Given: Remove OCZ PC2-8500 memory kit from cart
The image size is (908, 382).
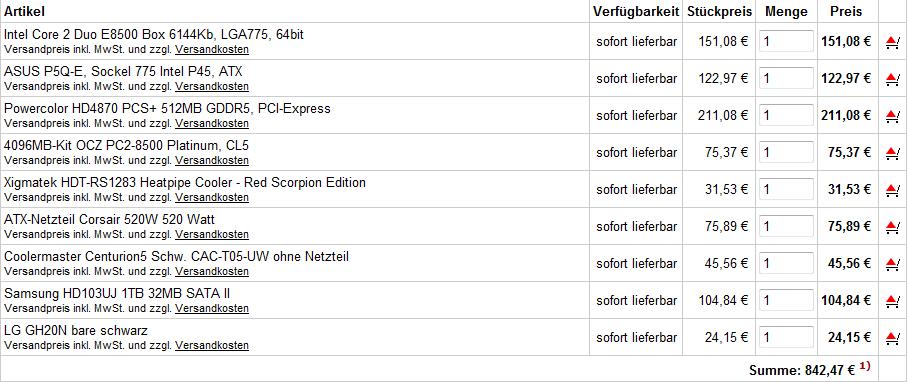Looking at the screenshot, I should (892, 153).
